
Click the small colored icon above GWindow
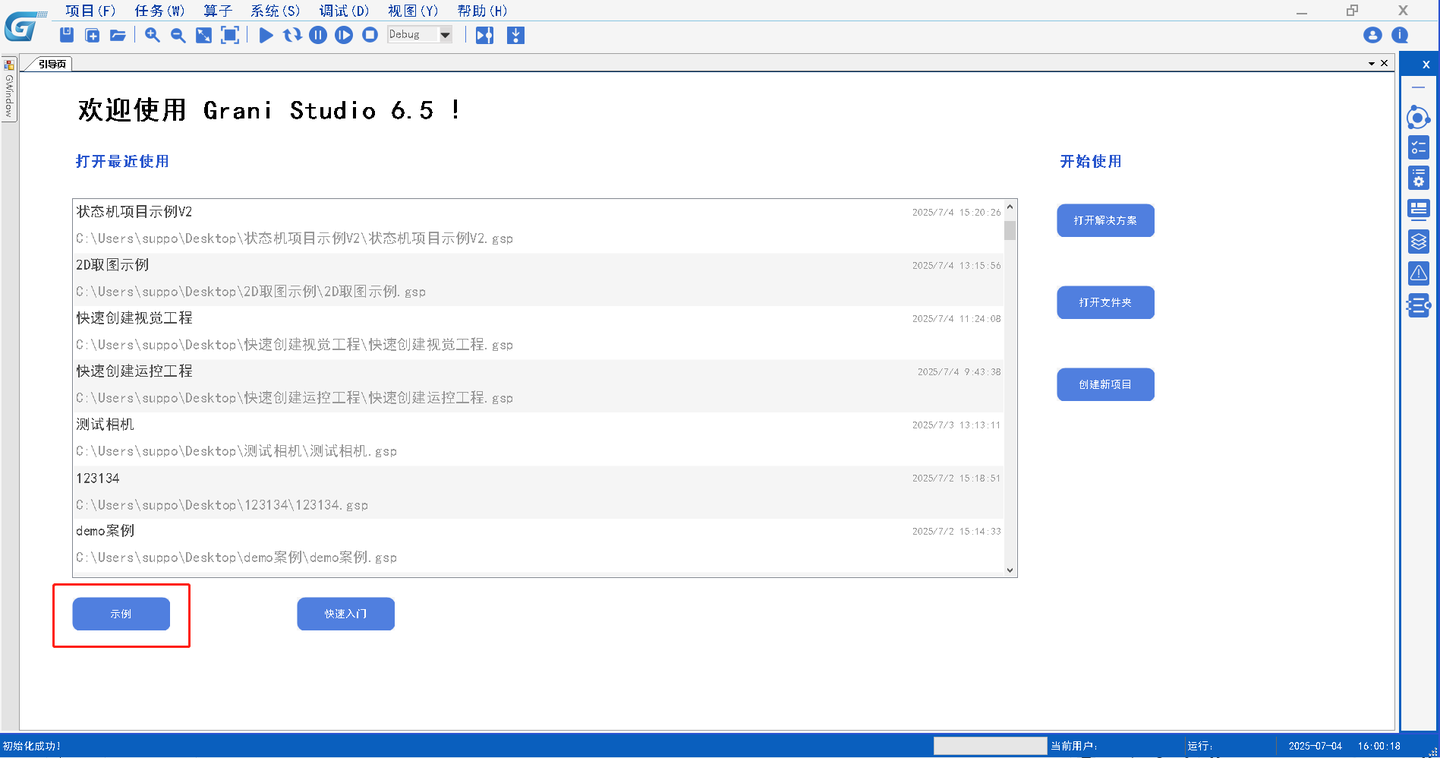click(x=9, y=64)
